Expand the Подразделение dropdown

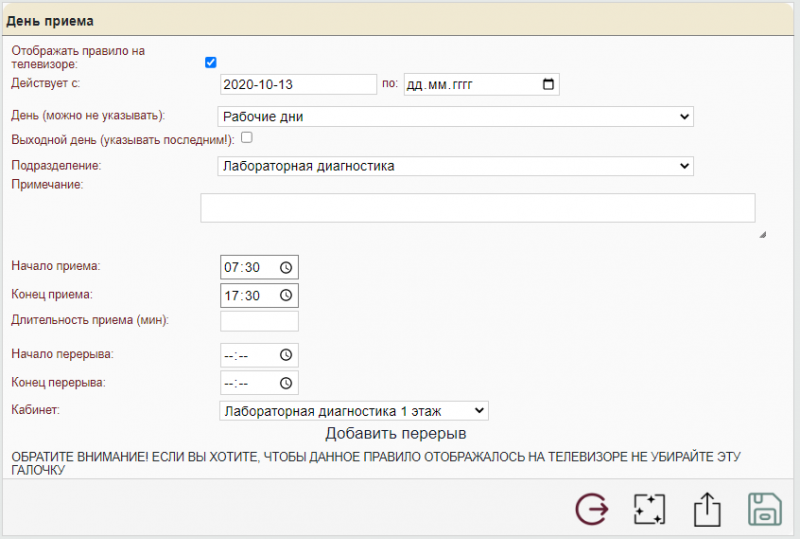(455, 166)
